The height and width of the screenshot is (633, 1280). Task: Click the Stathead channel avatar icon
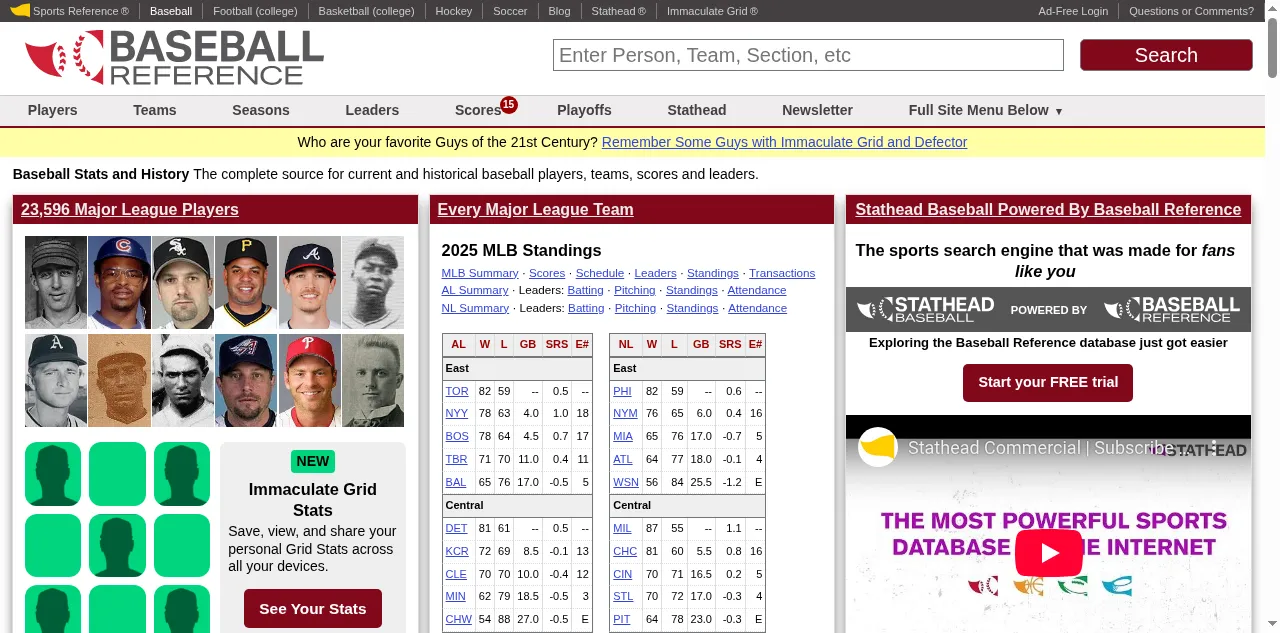point(878,448)
